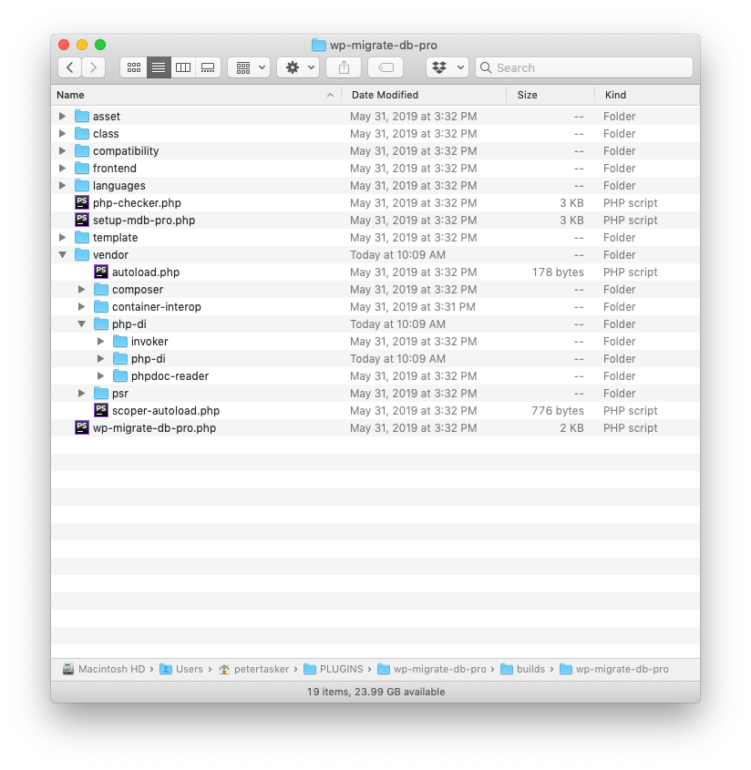This screenshot has width=751, height=770.
Task: Open the group-by arrangement dropdown
Action: (248, 67)
